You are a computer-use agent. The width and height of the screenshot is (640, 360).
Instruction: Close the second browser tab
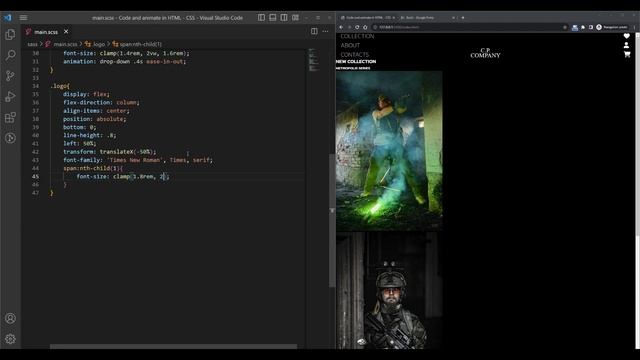tap(453, 18)
